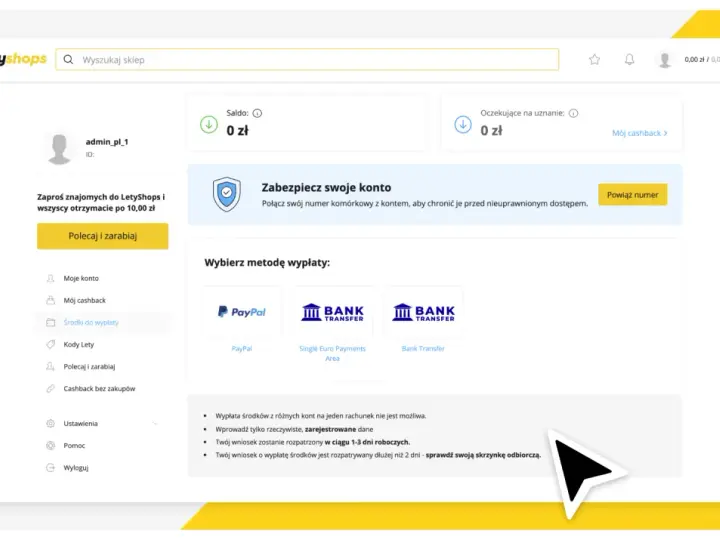Click the Środki do wypłaty wallet icon
720x540 pixels.
tap(51, 322)
